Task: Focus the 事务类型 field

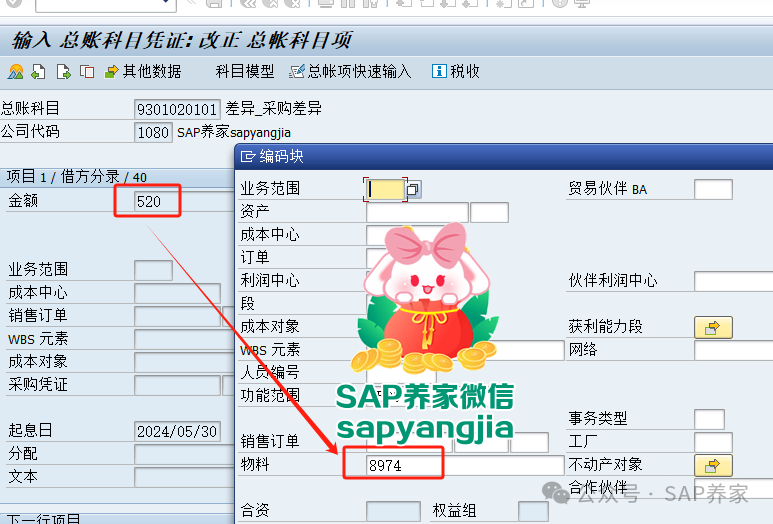Action: pyautogui.click(x=709, y=419)
